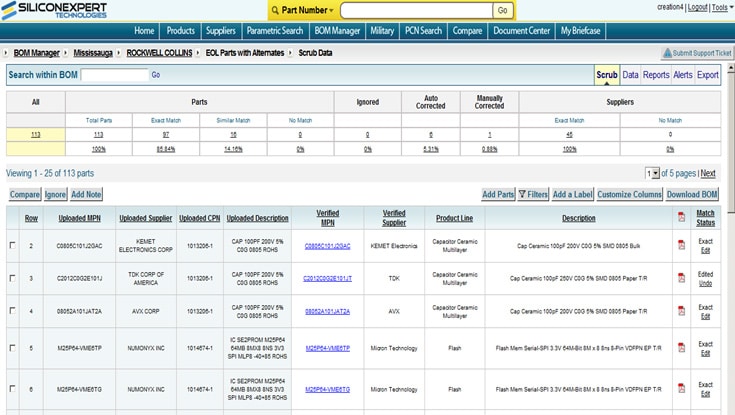The image size is (735, 415).
Task: Switch to the Alerts tab
Action: tap(682, 75)
